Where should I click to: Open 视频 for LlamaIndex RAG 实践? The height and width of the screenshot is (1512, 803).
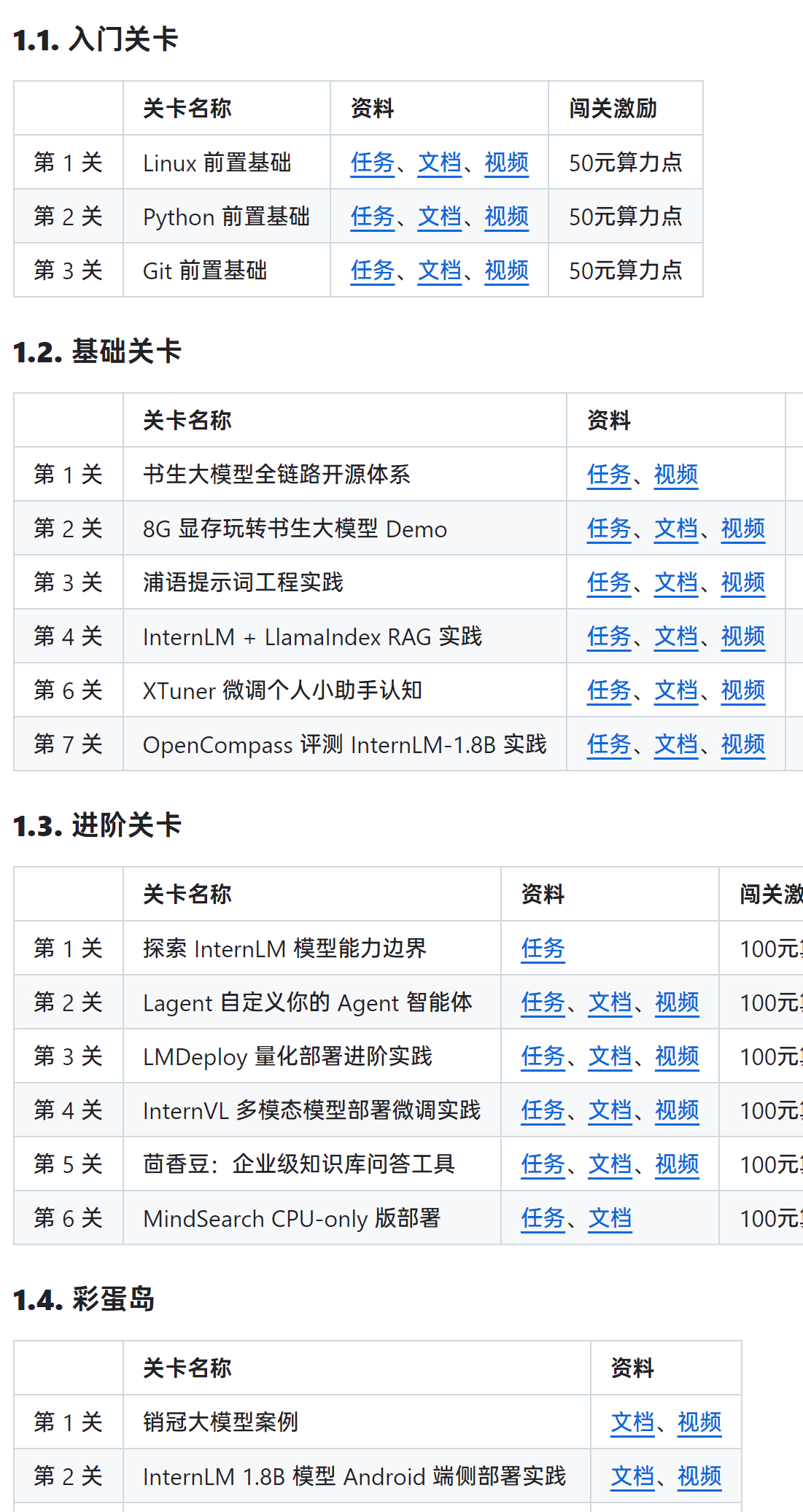[x=743, y=636]
